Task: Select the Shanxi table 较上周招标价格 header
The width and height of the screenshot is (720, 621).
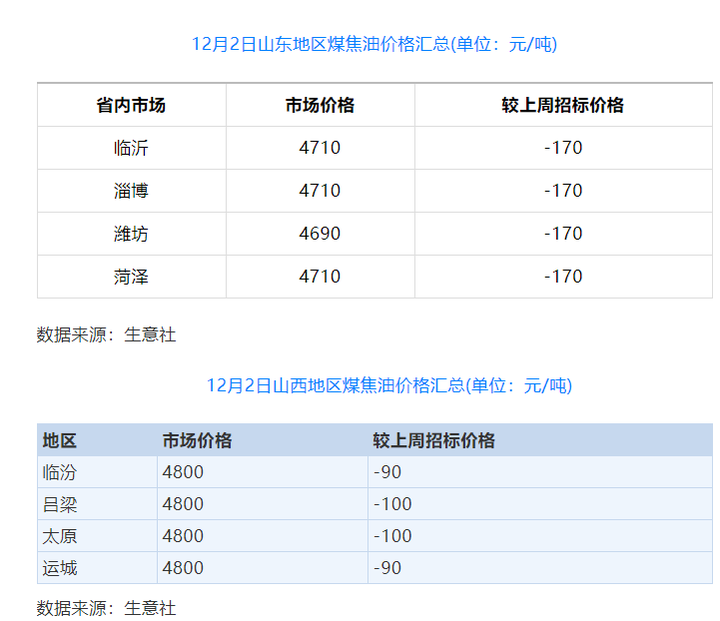Action: (x=434, y=440)
